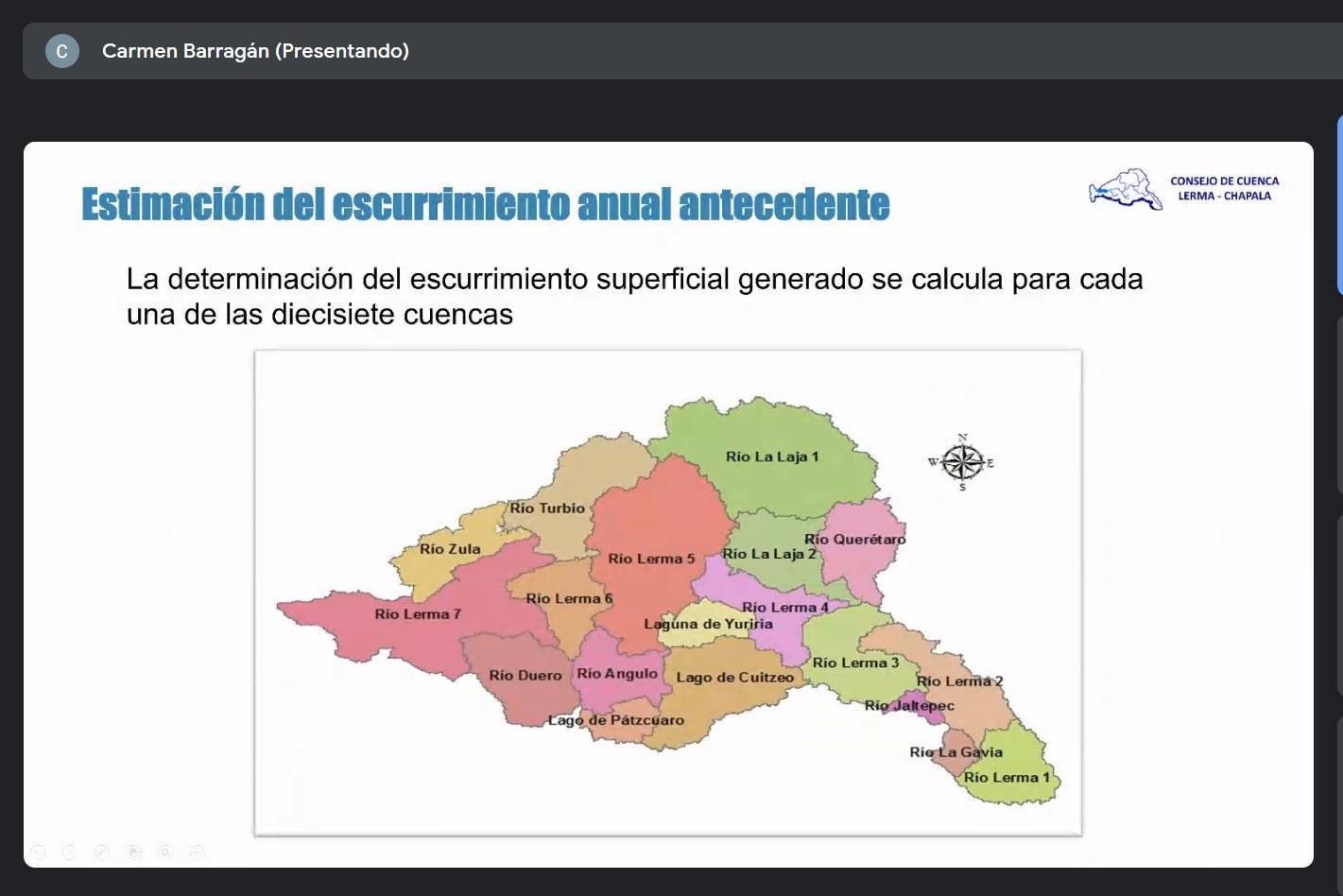
Task: Click the Río Querétaro pink region
Action: (x=860, y=558)
